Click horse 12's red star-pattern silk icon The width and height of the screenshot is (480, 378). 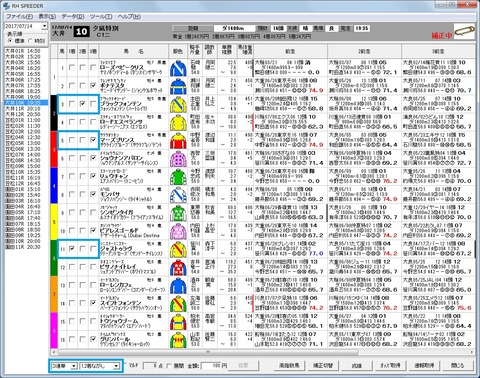click(178, 267)
